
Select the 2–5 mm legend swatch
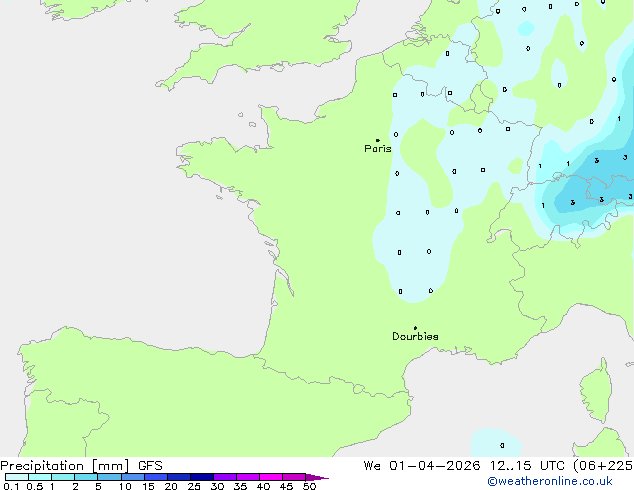click(86, 477)
